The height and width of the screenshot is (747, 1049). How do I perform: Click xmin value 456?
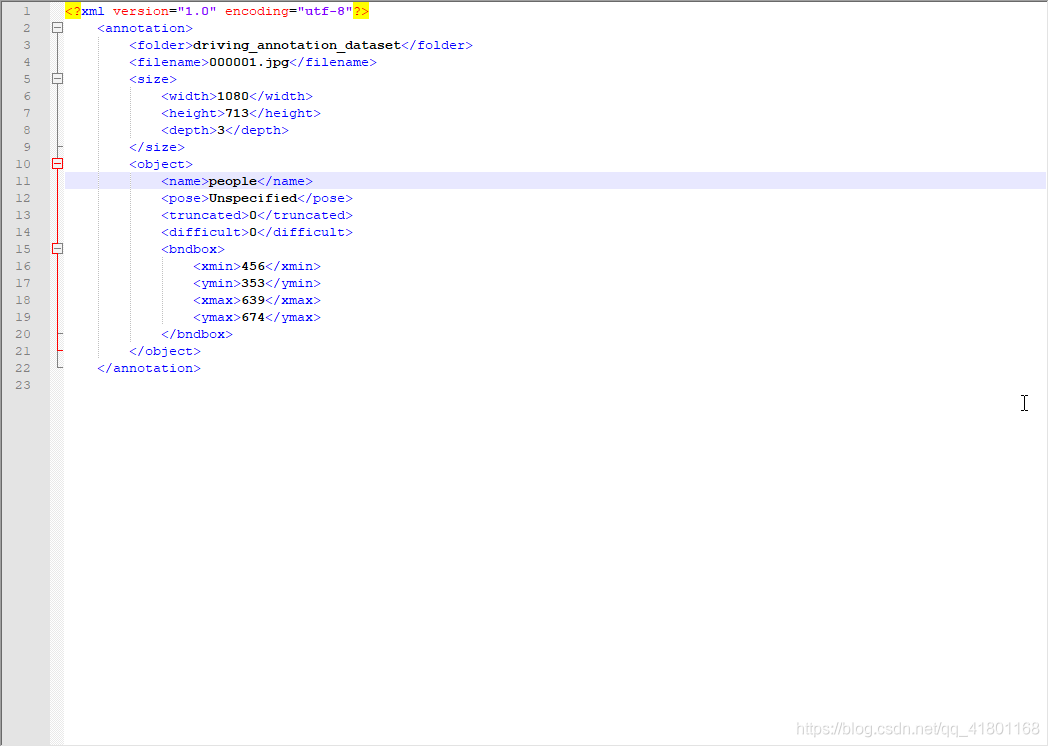pyautogui.click(x=253, y=266)
